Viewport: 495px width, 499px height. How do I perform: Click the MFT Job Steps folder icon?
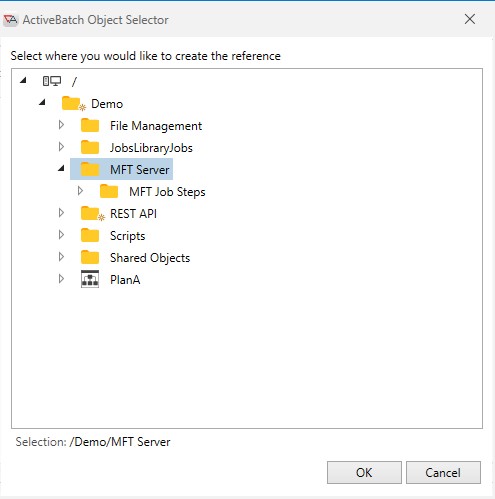(109, 192)
